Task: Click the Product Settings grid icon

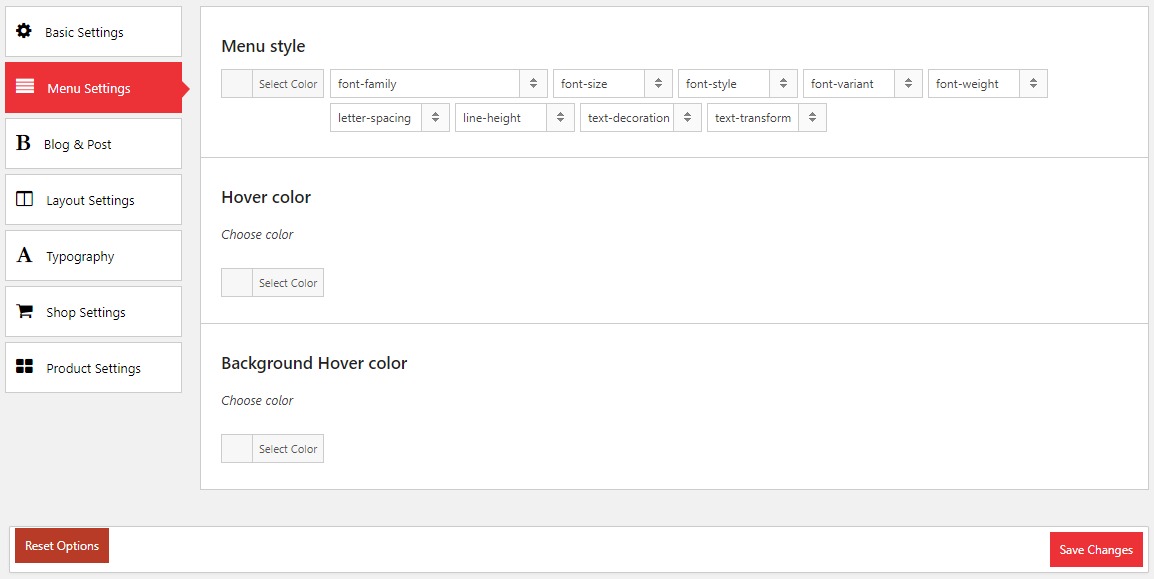Action: tap(25, 368)
